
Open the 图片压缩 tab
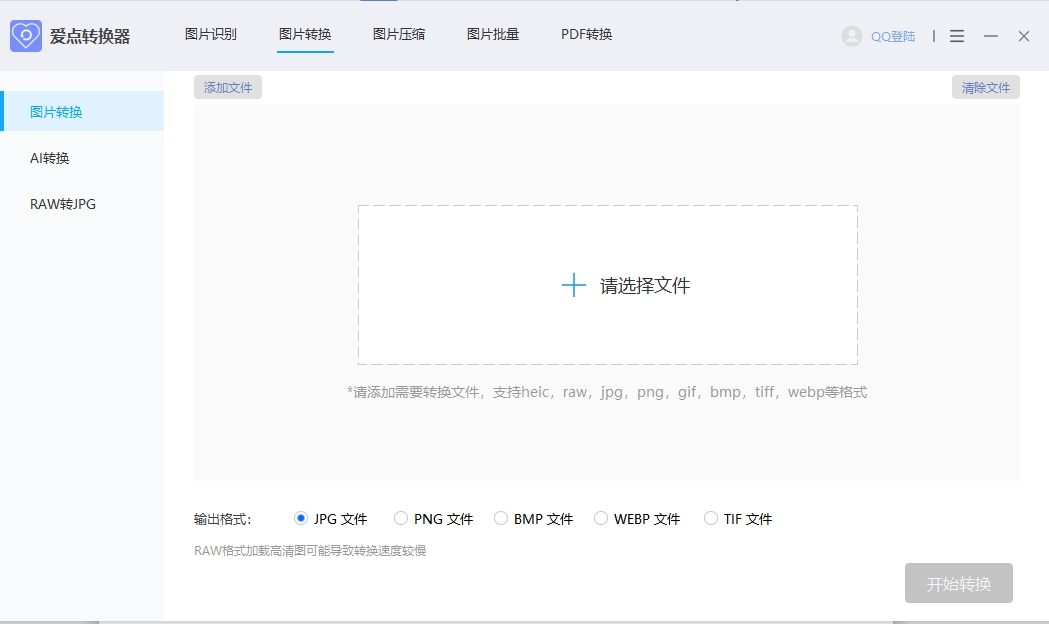pyautogui.click(x=399, y=34)
